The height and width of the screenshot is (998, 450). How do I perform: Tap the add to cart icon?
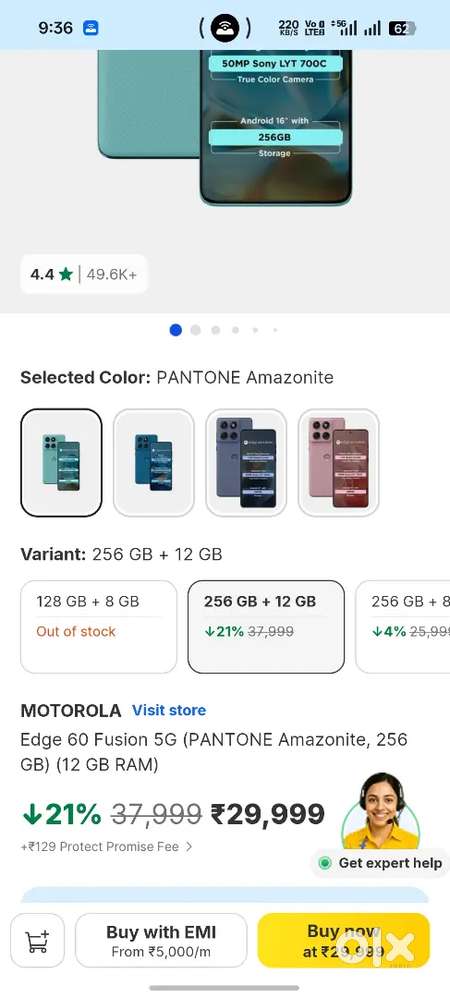pyautogui.click(x=38, y=941)
